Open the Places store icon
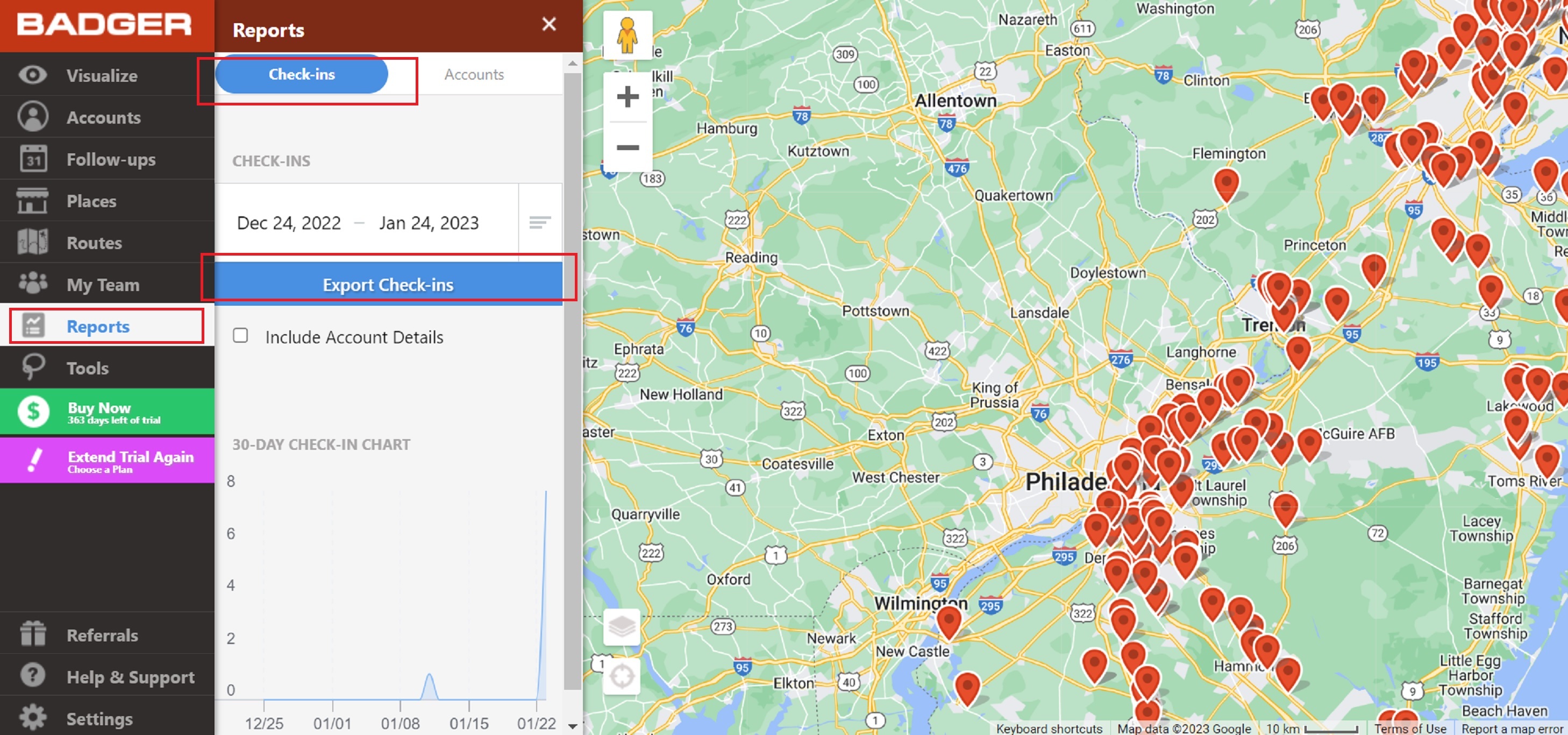 pos(32,200)
